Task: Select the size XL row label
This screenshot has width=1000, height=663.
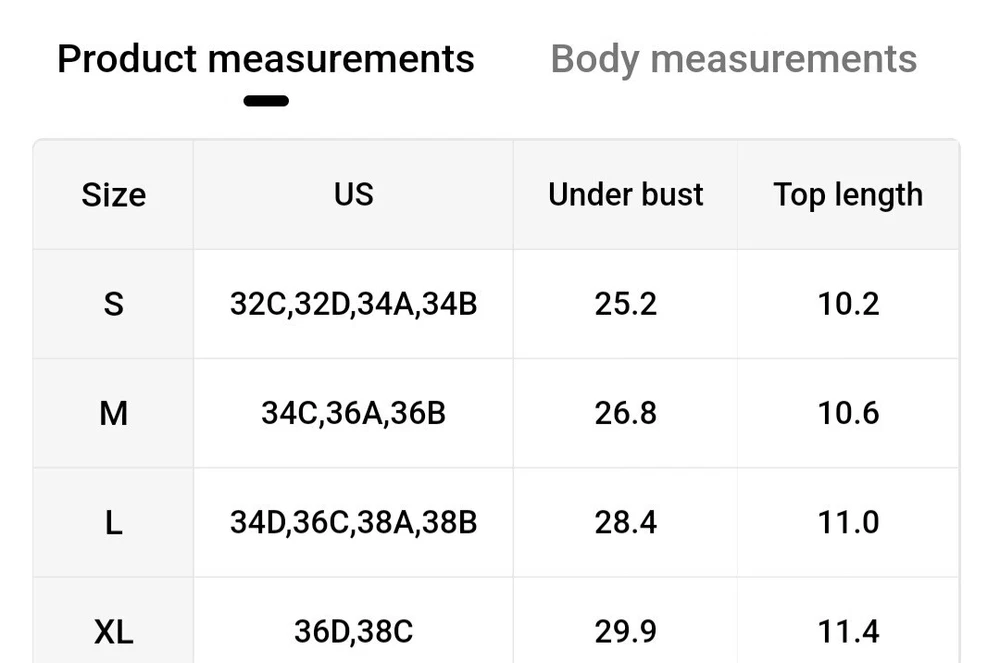Action: [x=114, y=632]
